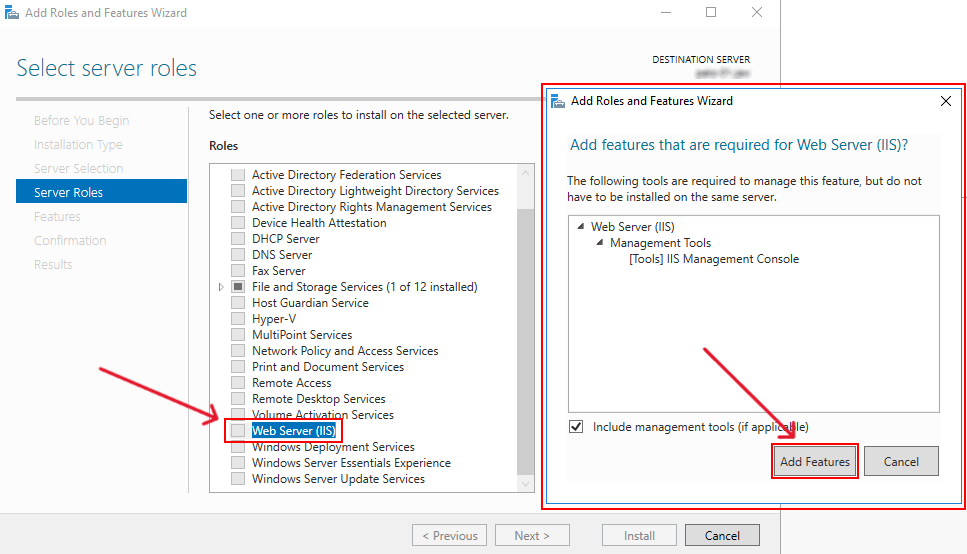Open the Results step
Screen dimensions: 967x554
coord(53,265)
